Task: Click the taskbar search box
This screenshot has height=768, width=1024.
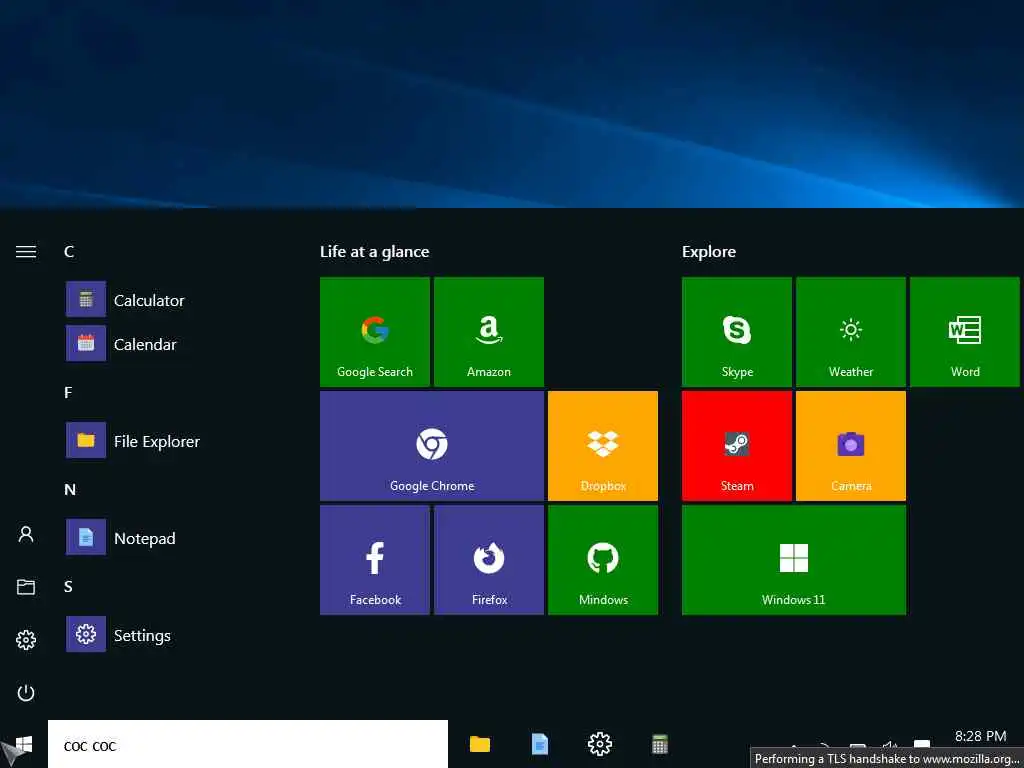Action: click(248, 744)
